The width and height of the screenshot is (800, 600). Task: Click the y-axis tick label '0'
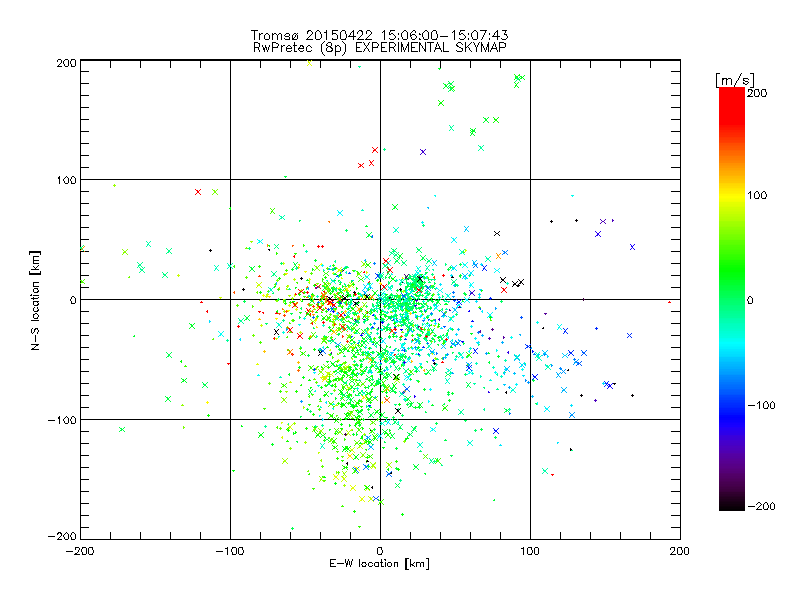click(73, 300)
